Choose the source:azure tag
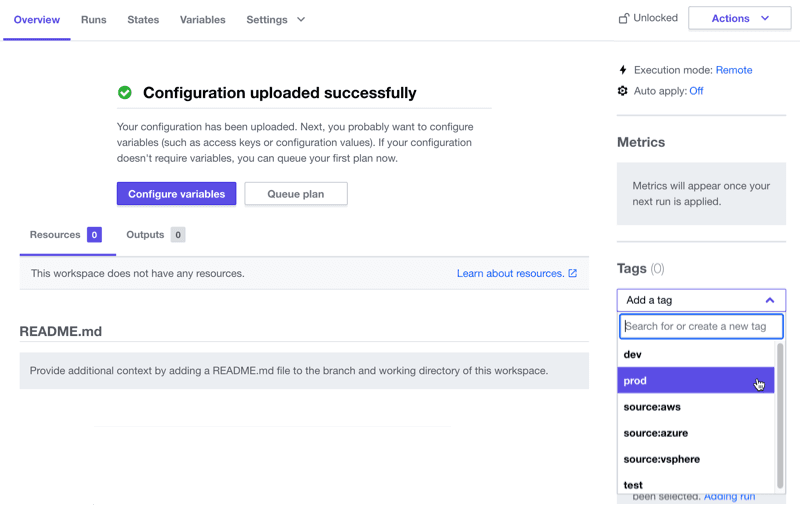Viewport: 800px width, 518px height. pyautogui.click(x=656, y=433)
